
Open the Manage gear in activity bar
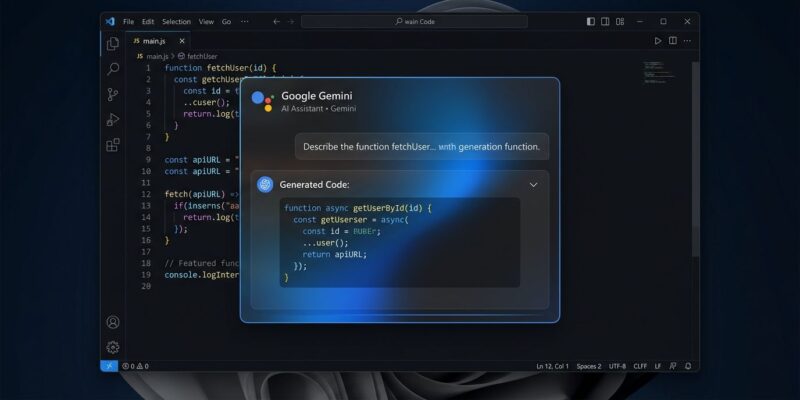113,347
